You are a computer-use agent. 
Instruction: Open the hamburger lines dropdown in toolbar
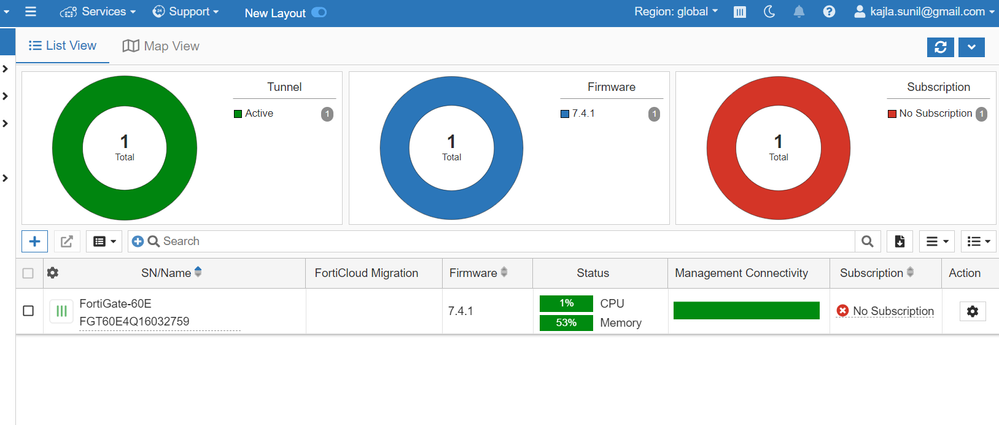coord(937,241)
